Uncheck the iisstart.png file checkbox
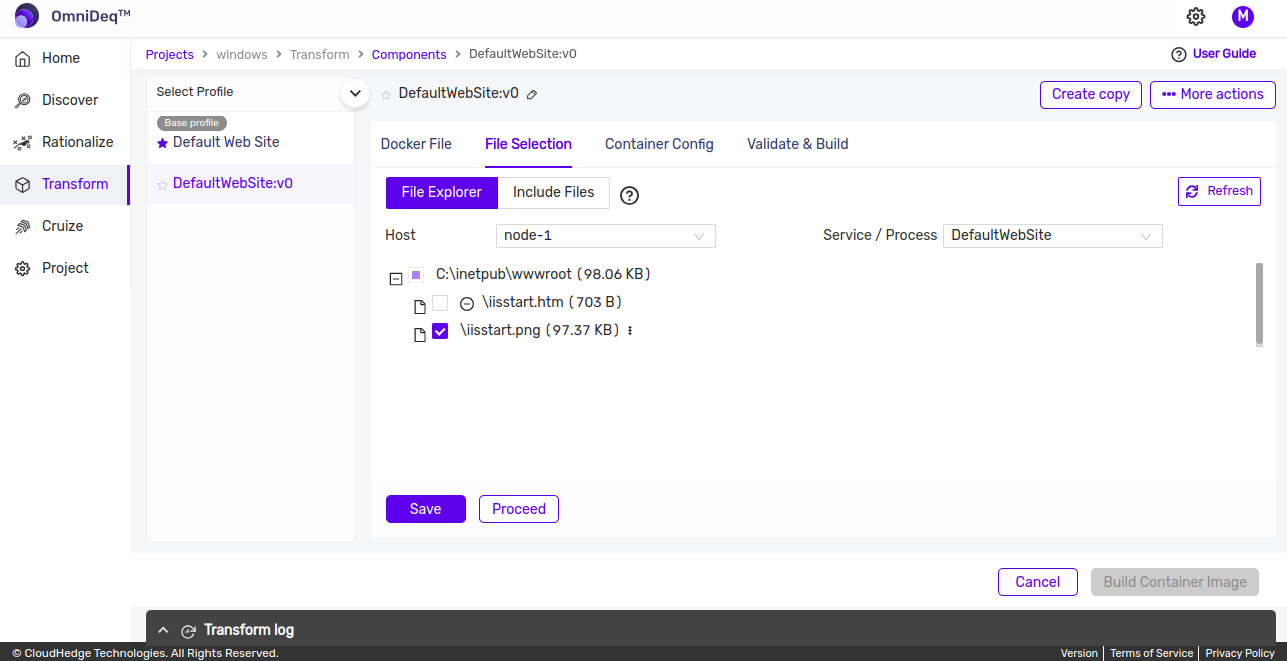The width and height of the screenshot is (1287, 661). (x=440, y=331)
